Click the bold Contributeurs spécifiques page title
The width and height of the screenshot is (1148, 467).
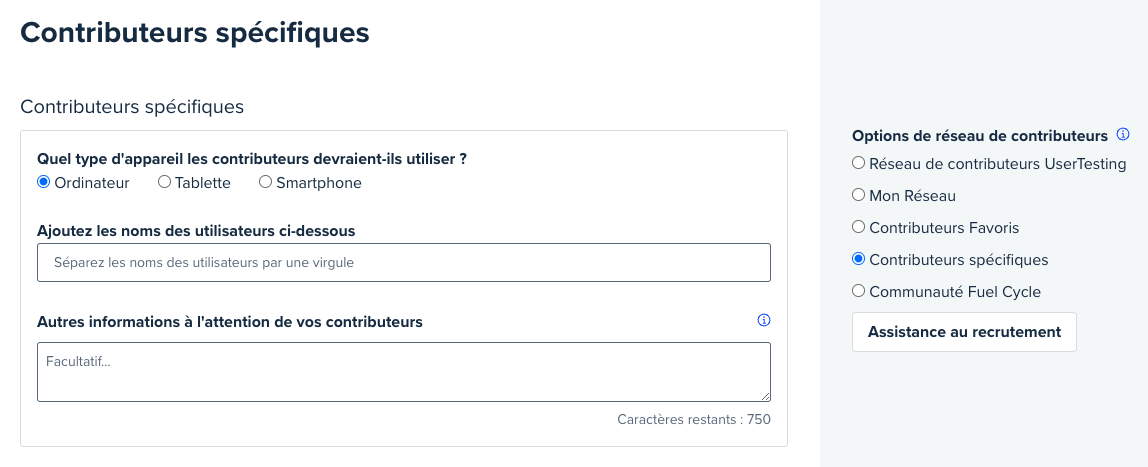195,33
